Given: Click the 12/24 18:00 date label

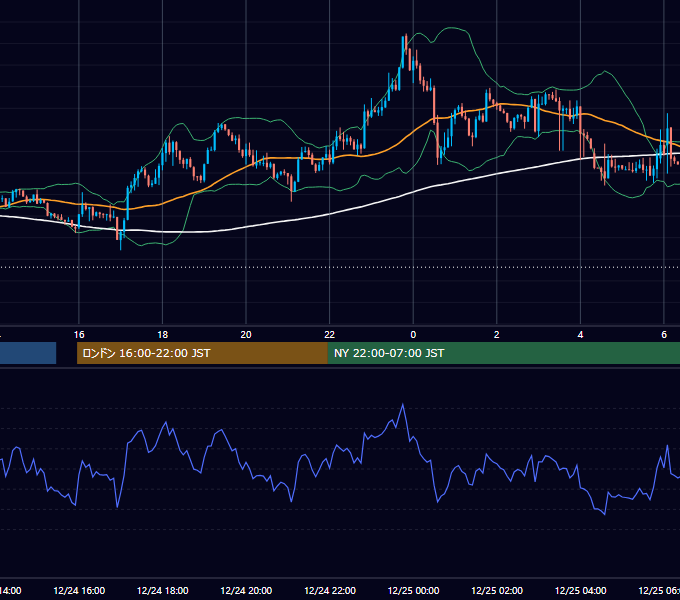Looking at the screenshot, I should click(x=163, y=591).
